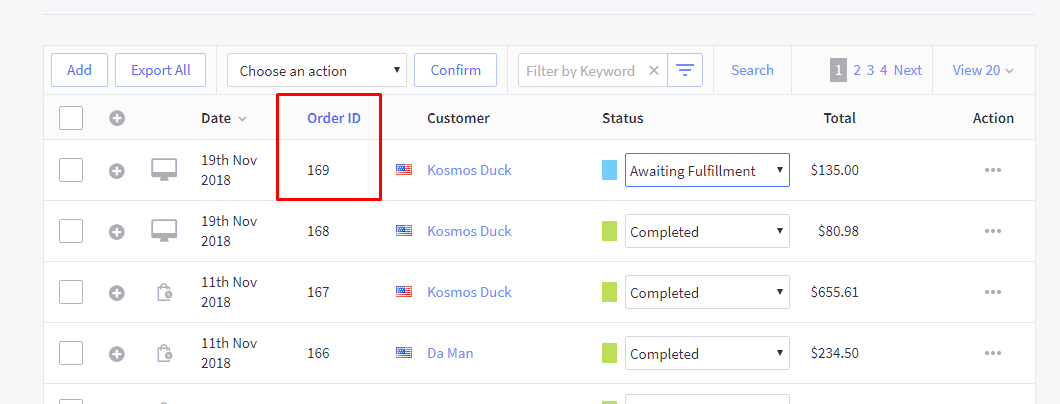Click the Export All button
Screen dimensions: 1060x404
pos(161,70)
